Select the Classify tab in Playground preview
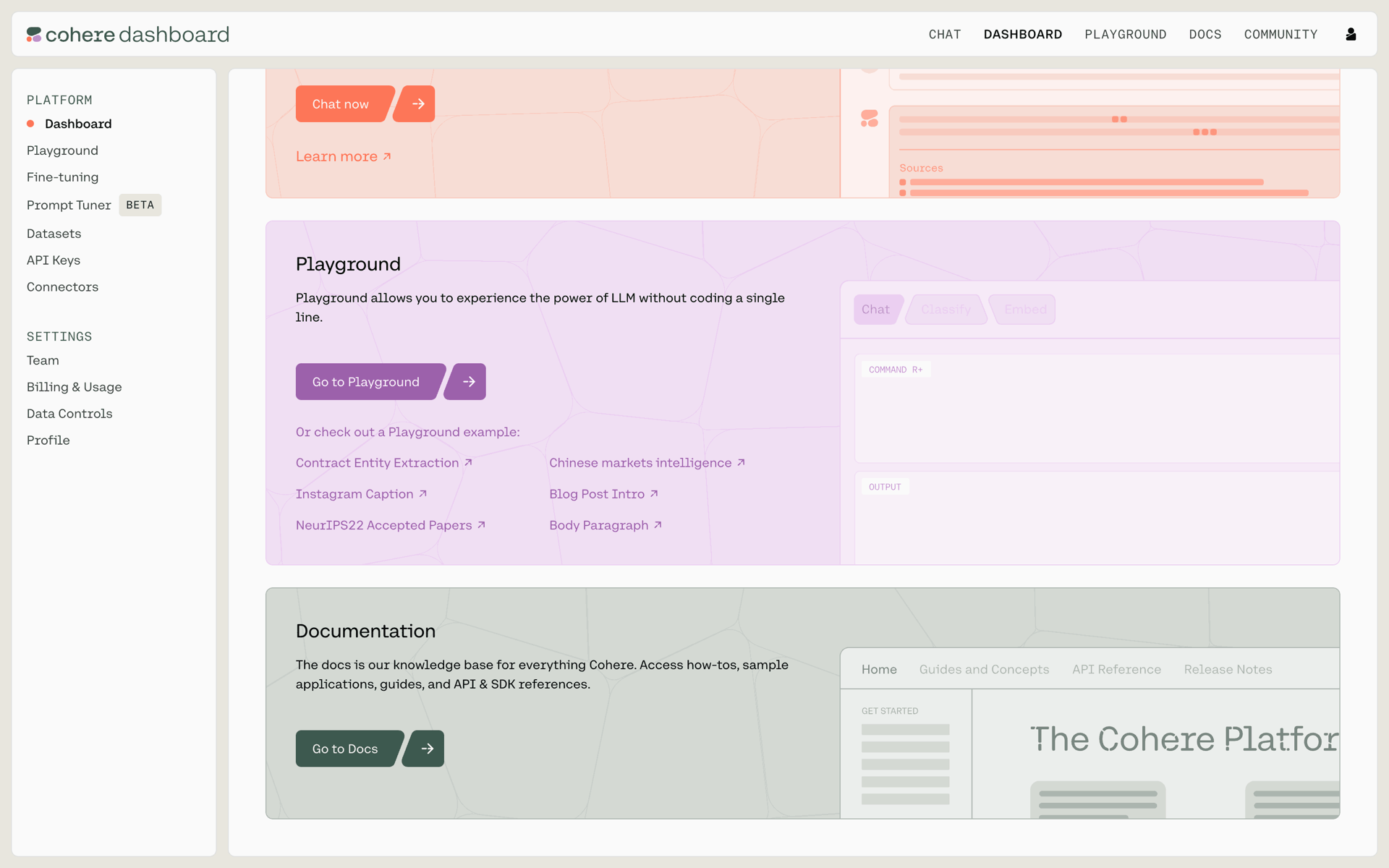Screen dimensions: 1389x868 [x=946, y=310]
